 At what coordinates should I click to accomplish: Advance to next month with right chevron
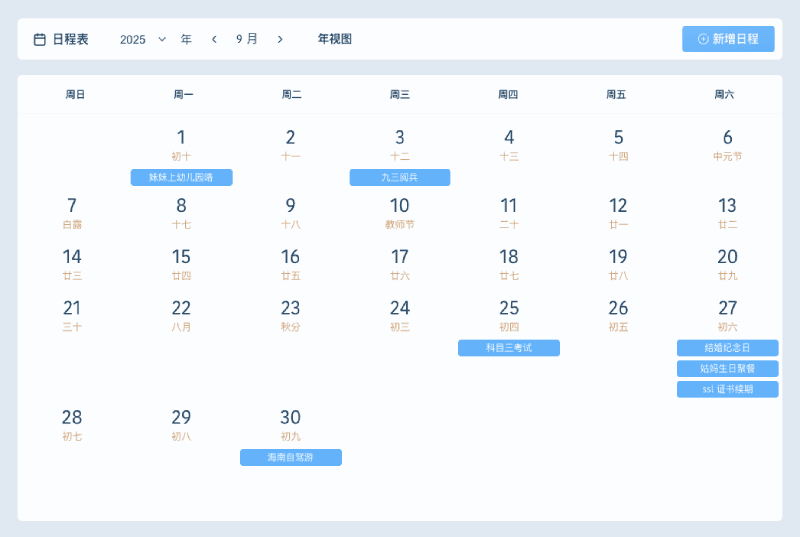pyautogui.click(x=280, y=39)
